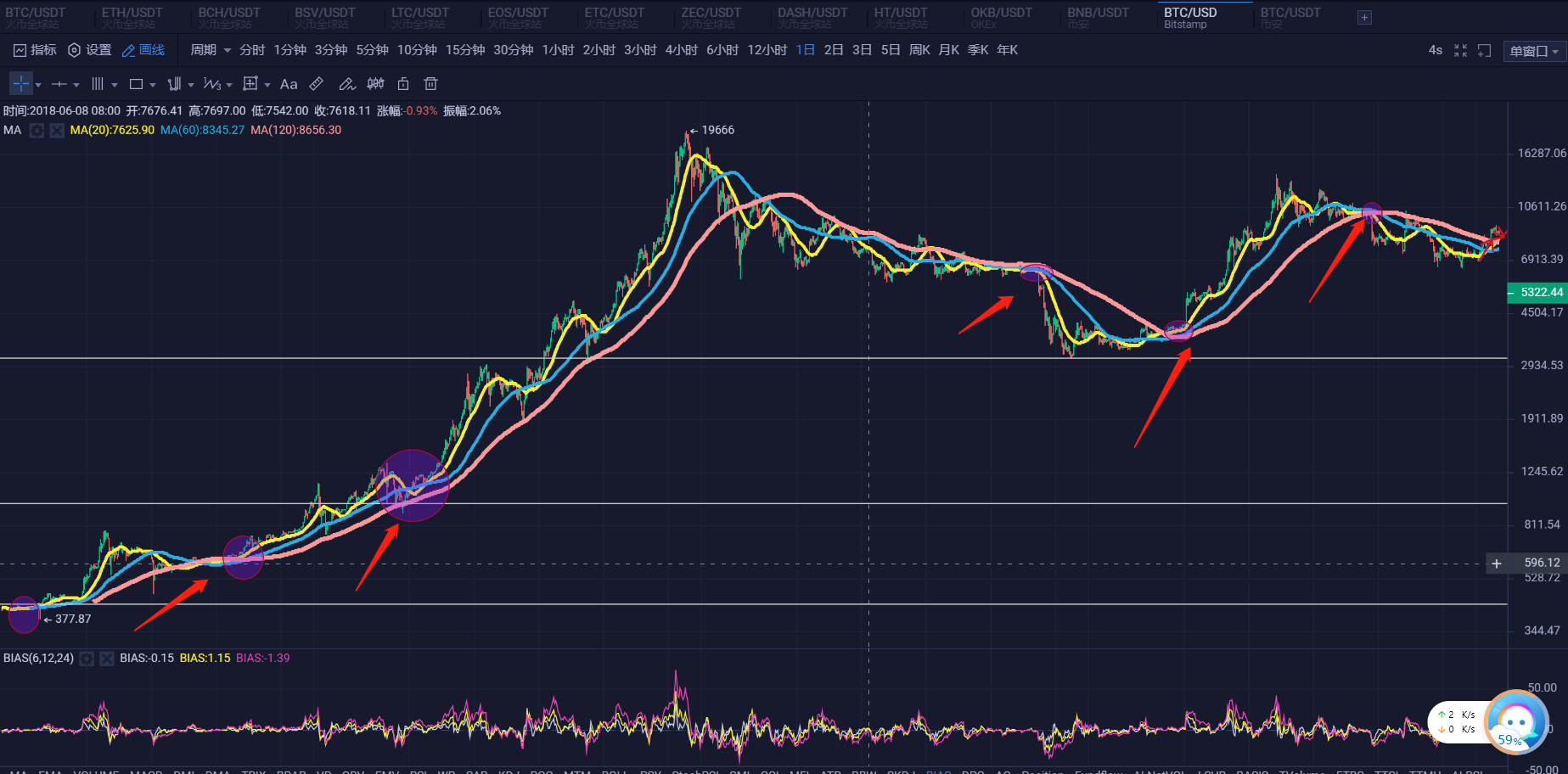Toggle the lock drawings icon

coord(403,84)
